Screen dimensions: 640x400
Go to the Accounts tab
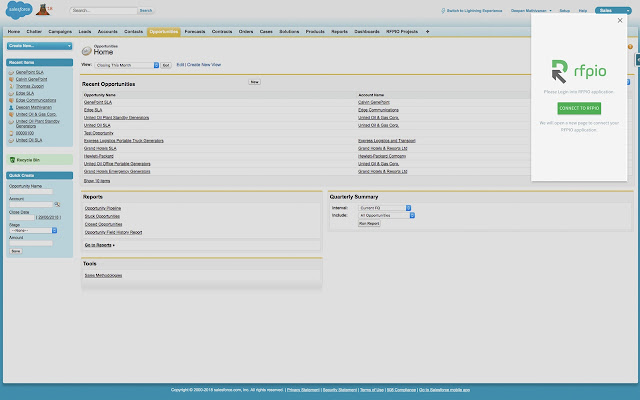pos(107,31)
